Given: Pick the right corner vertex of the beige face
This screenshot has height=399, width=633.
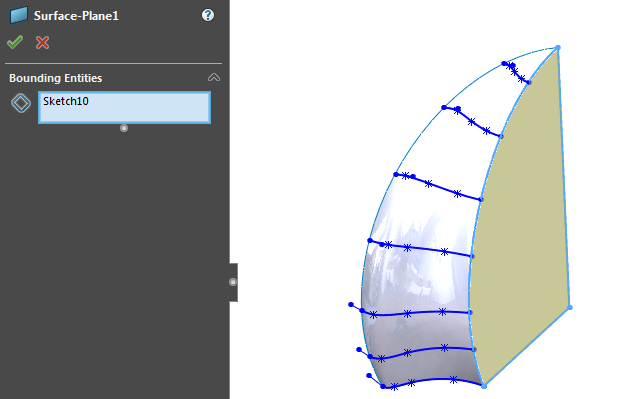Looking at the screenshot, I should tap(570, 308).
